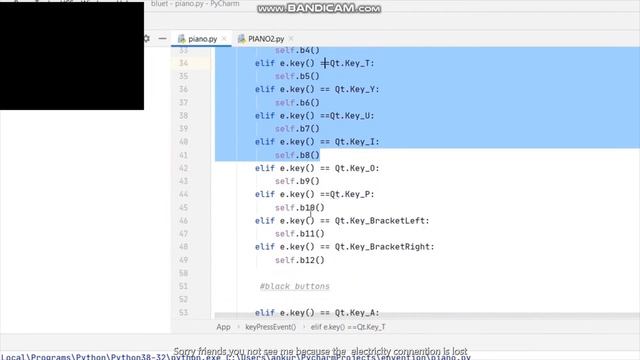Click the self.b9() call
Image resolution: width=640 pixels, height=360 pixels.
[x=297, y=181]
